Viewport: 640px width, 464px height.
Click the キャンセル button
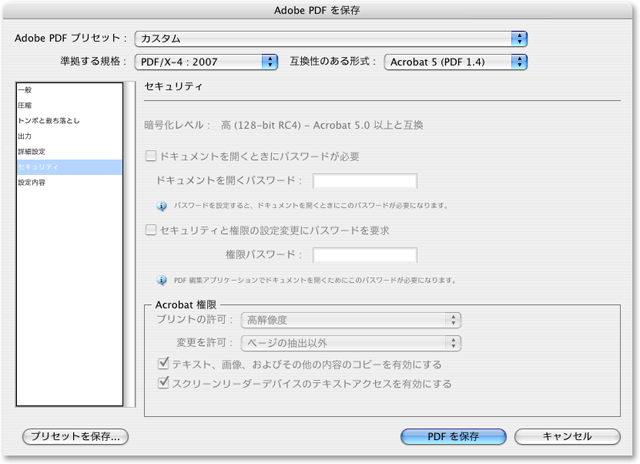pos(567,437)
